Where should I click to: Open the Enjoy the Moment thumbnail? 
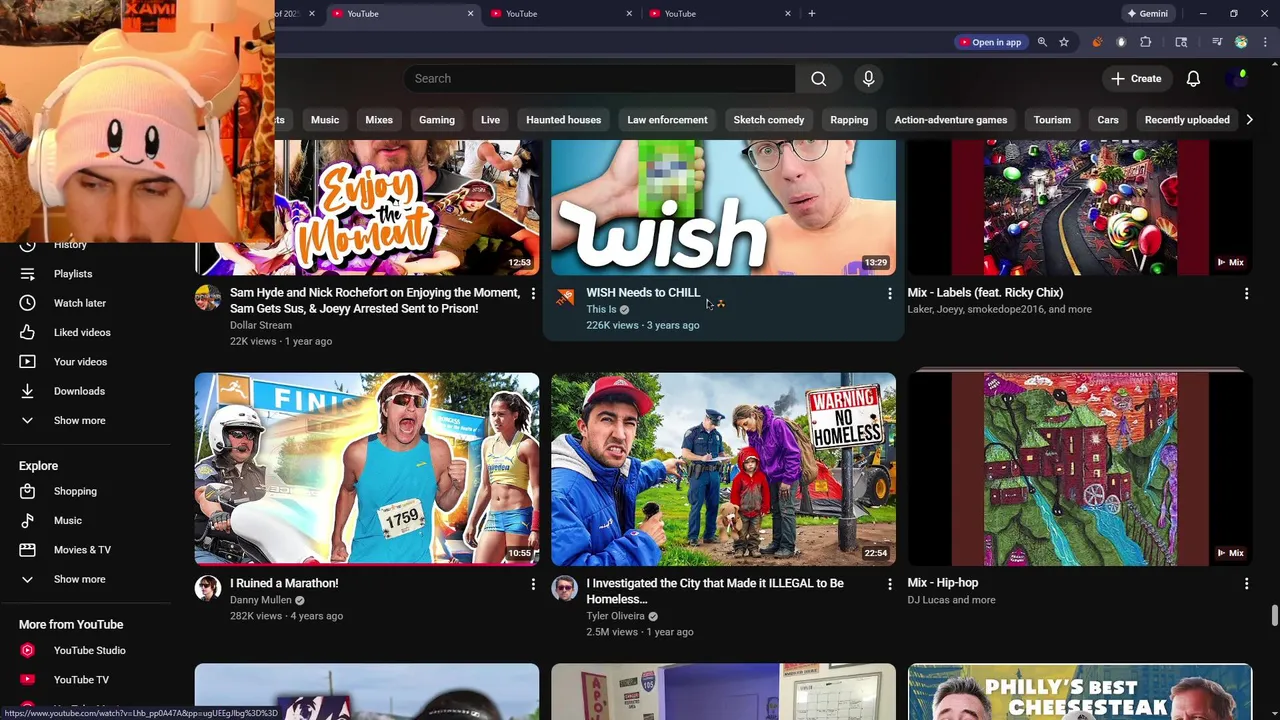tap(407, 208)
